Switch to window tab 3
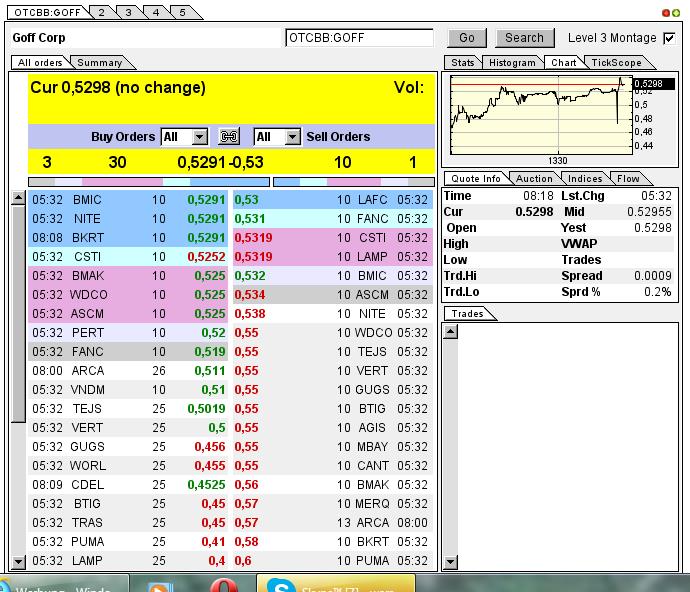Viewport: 690px width, 592px height. tap(128, 12)
